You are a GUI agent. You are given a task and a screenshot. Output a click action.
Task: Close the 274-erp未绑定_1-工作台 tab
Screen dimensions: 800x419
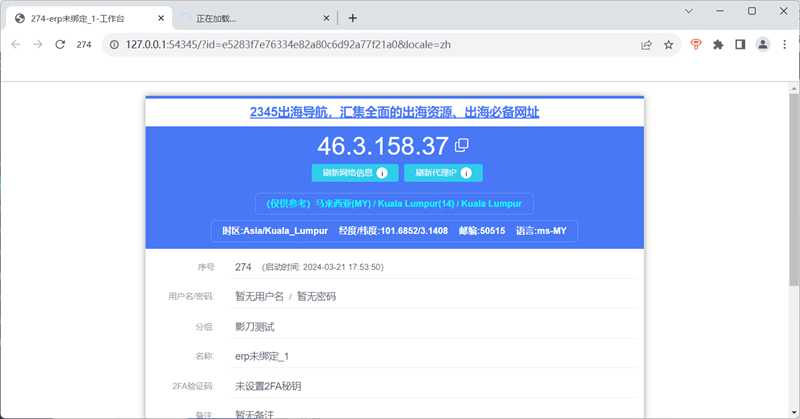161,18
